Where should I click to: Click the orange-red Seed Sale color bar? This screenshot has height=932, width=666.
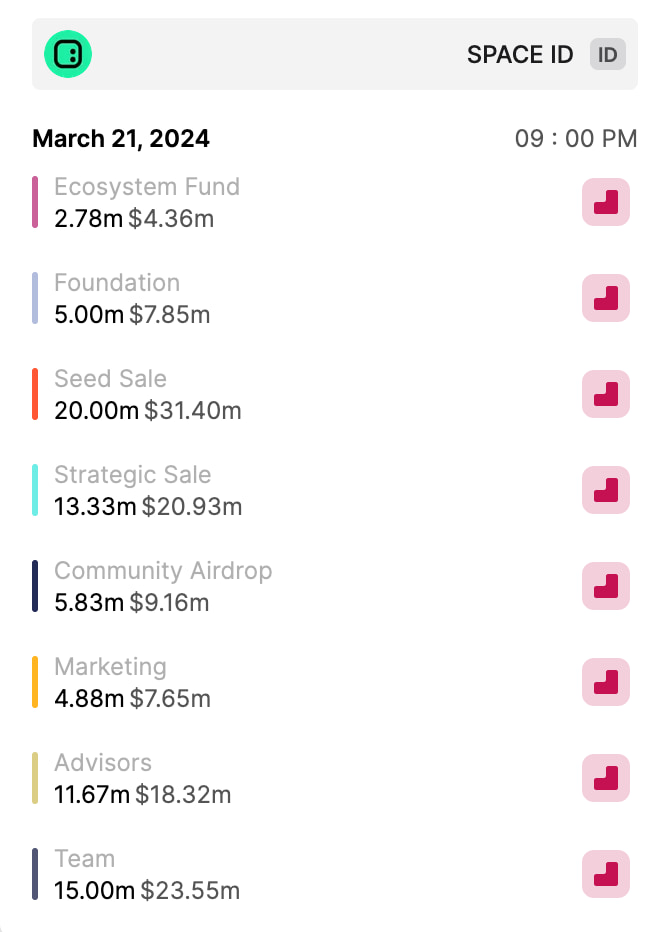coord(35,394)
